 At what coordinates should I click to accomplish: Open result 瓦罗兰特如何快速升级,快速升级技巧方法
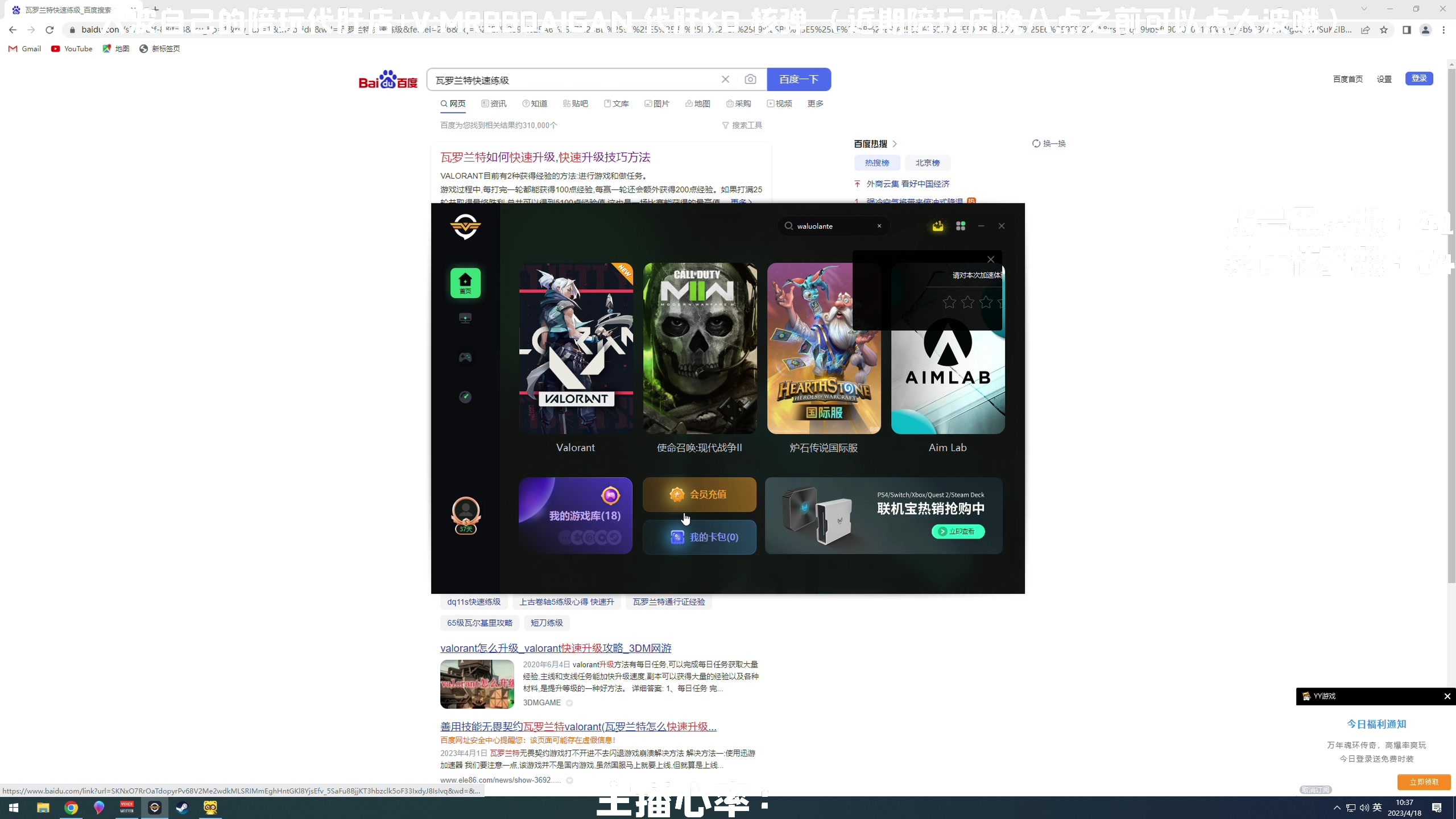[545, 157]
